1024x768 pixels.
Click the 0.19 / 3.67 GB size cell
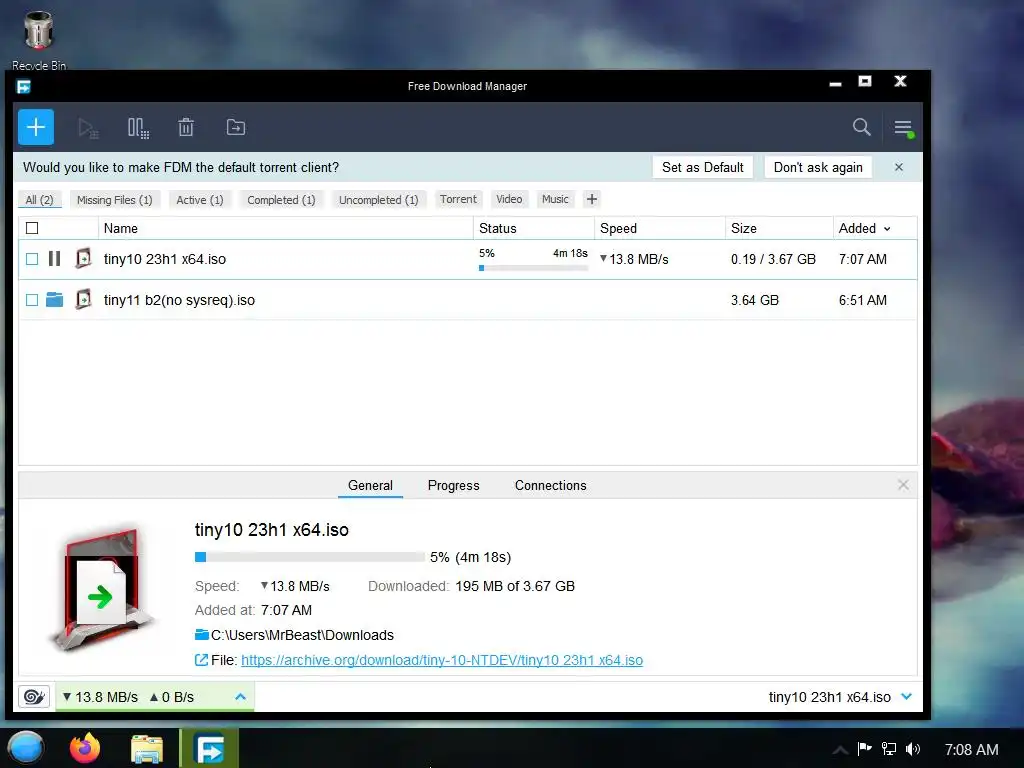coord(773,259)
